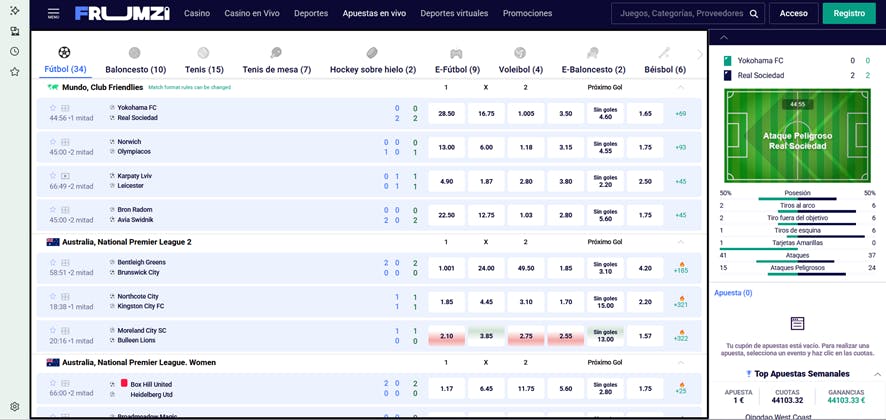
Task: Expand +321 markets for Northcote City match
Action: pyautogui.click(x=680, y=302)
